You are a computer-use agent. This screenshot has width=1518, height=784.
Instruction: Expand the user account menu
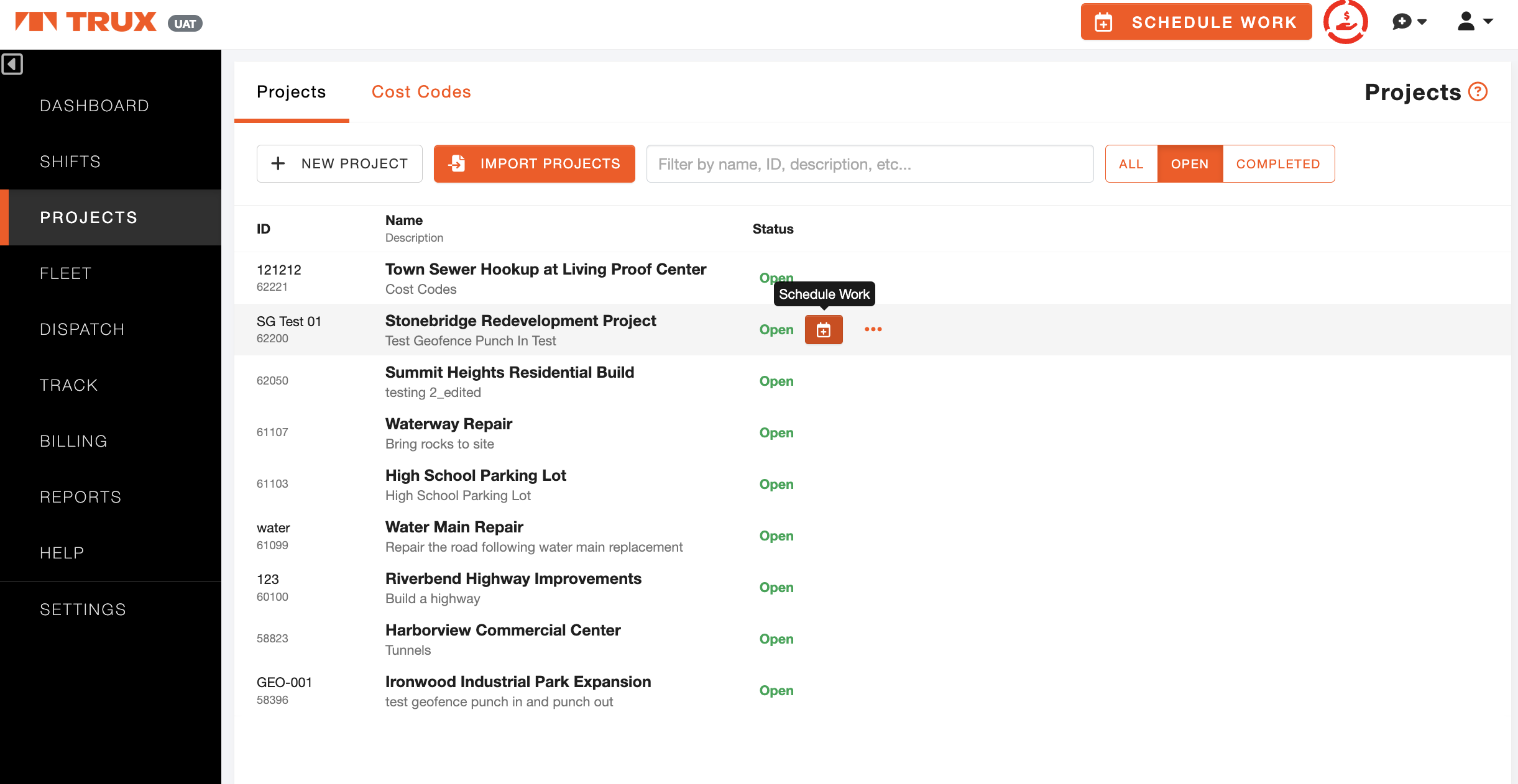coord(1474,22)
